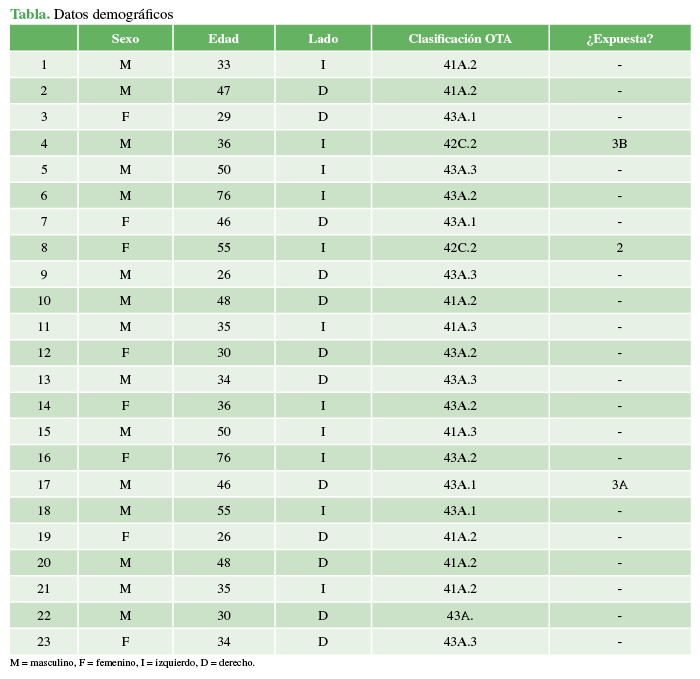This screenshot has height=679, width=700.
Task: Select the ¿Expuesta? column header
Action: (620, 39)
